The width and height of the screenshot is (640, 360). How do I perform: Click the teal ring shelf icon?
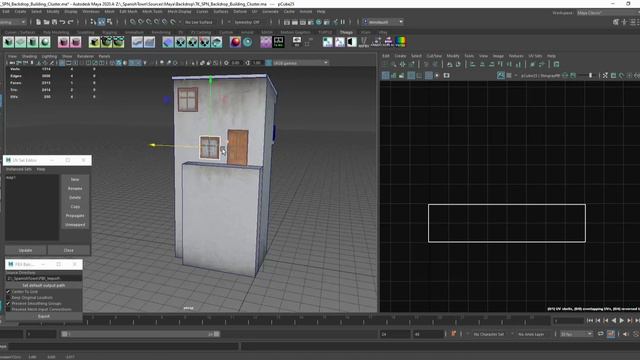coord(247,42)
